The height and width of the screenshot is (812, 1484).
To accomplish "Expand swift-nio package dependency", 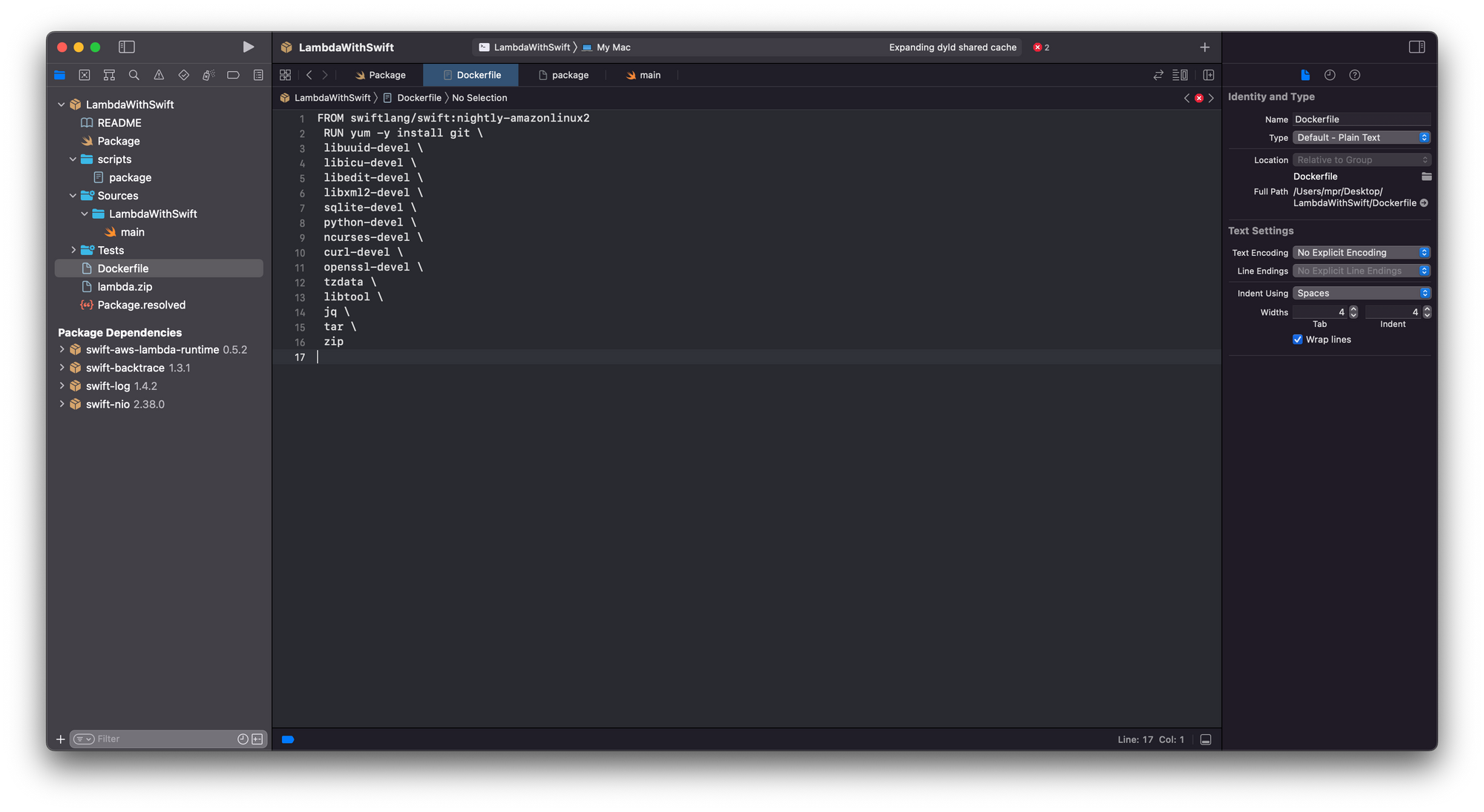I will point(62,404).
